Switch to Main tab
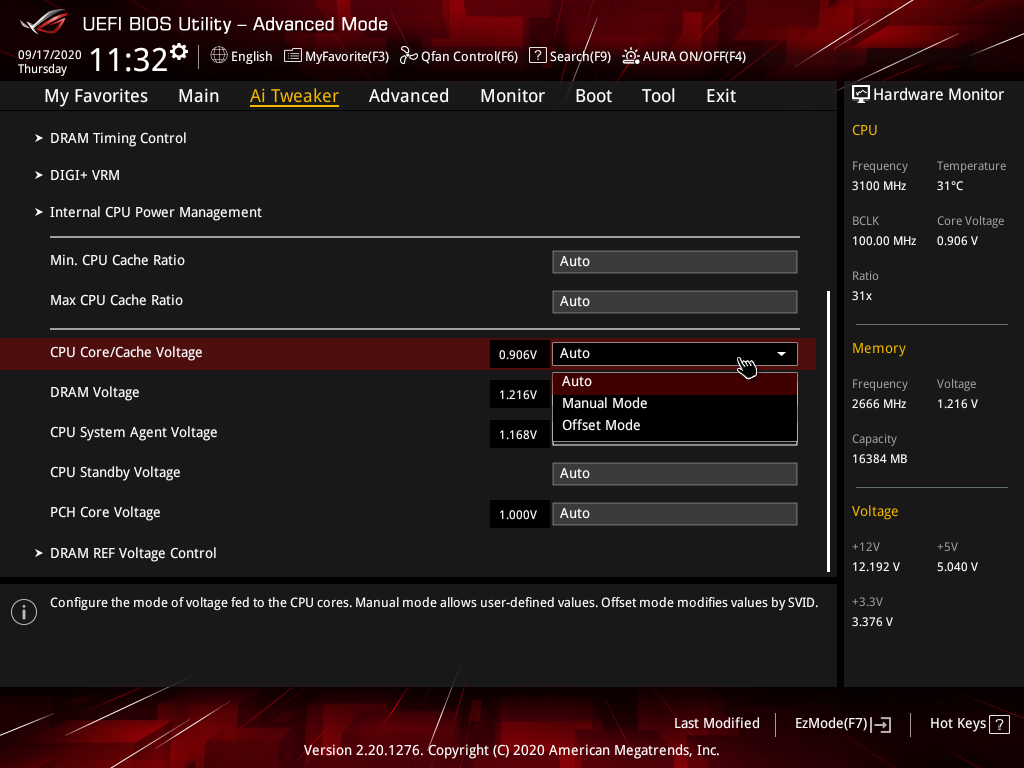1024x768 pixels. click(199, 96)
